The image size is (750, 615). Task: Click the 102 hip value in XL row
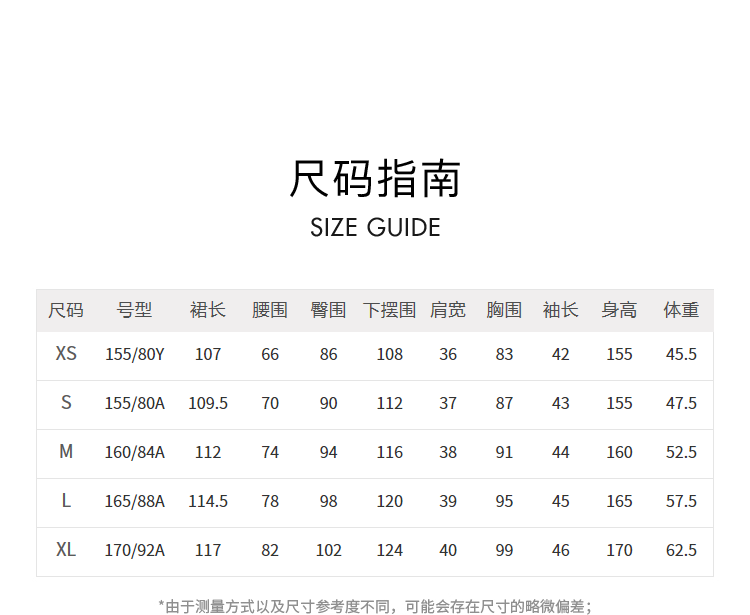pos(328,550)
